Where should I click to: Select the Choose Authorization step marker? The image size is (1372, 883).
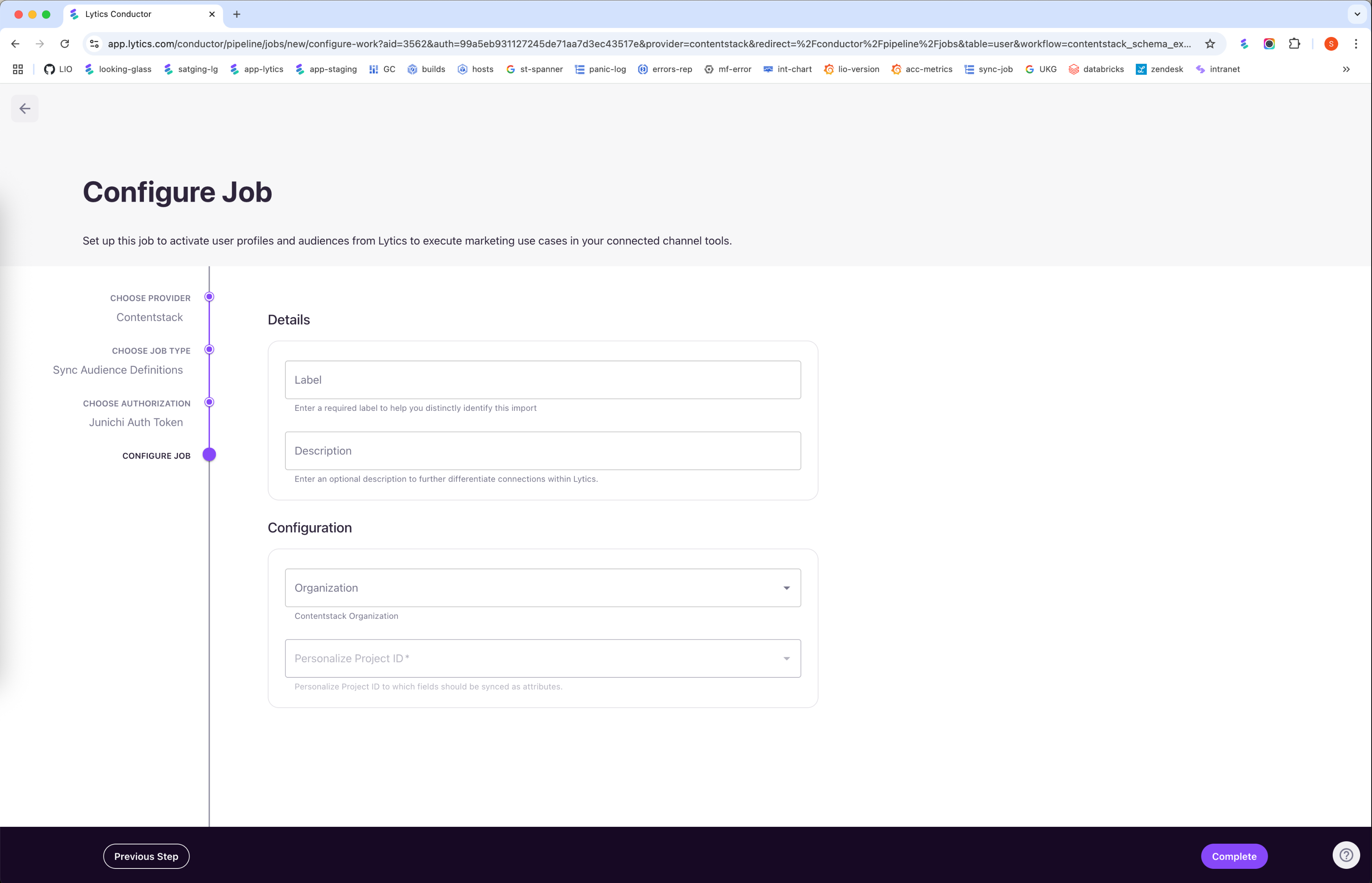tap(209, 403)
